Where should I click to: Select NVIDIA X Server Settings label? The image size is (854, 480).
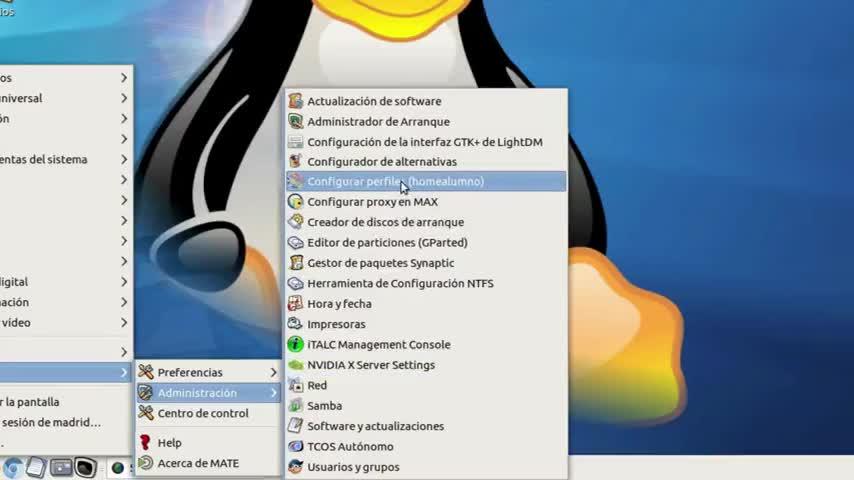[371, 364]
